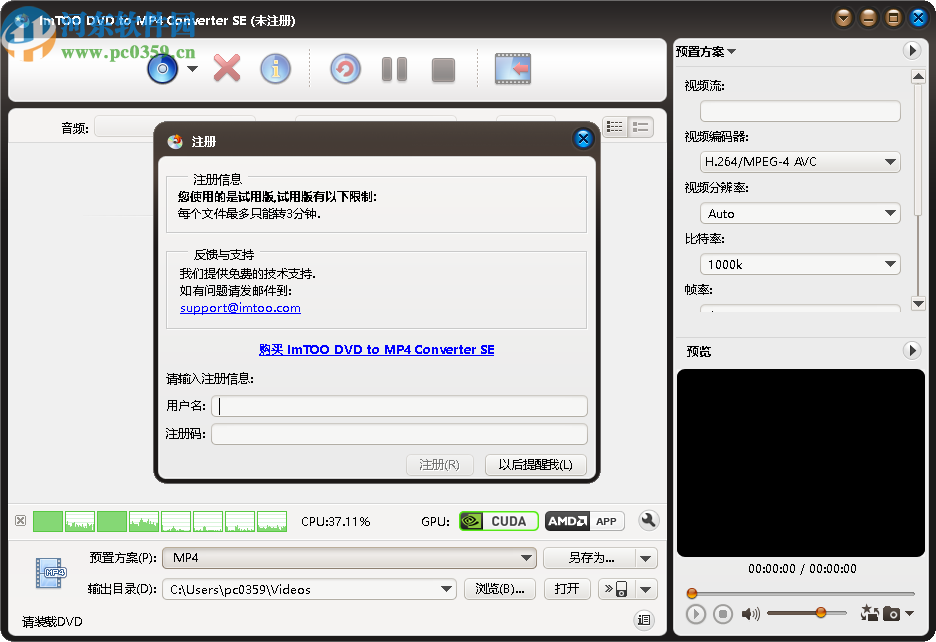The width and height of the screenshot is (936, 642).
Task: Capture a snapshot with the camera icon
Action: coord(891,613)
